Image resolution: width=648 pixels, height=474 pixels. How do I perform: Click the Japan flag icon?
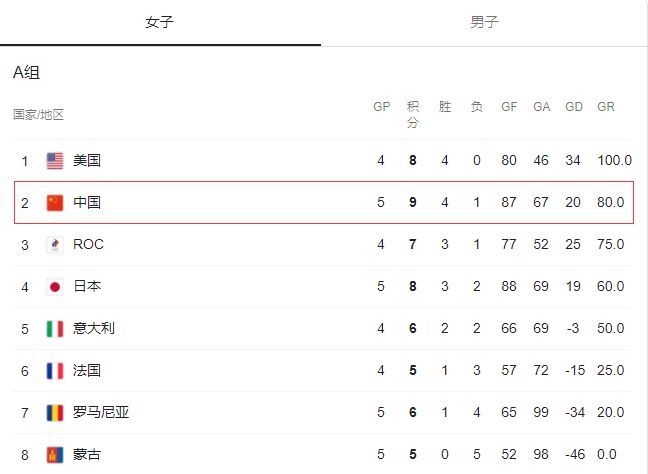pos(55,287)
